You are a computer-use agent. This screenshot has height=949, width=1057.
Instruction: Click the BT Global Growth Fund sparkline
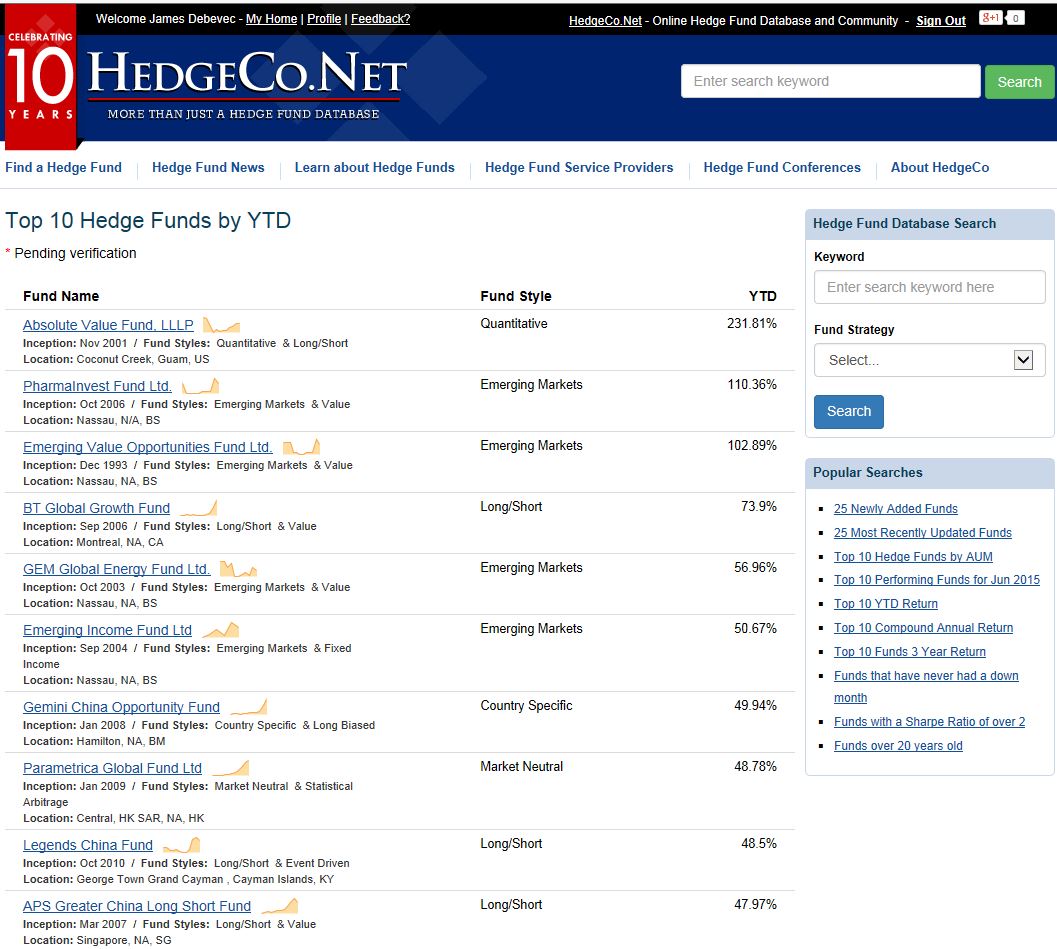[x=198, y=508]
